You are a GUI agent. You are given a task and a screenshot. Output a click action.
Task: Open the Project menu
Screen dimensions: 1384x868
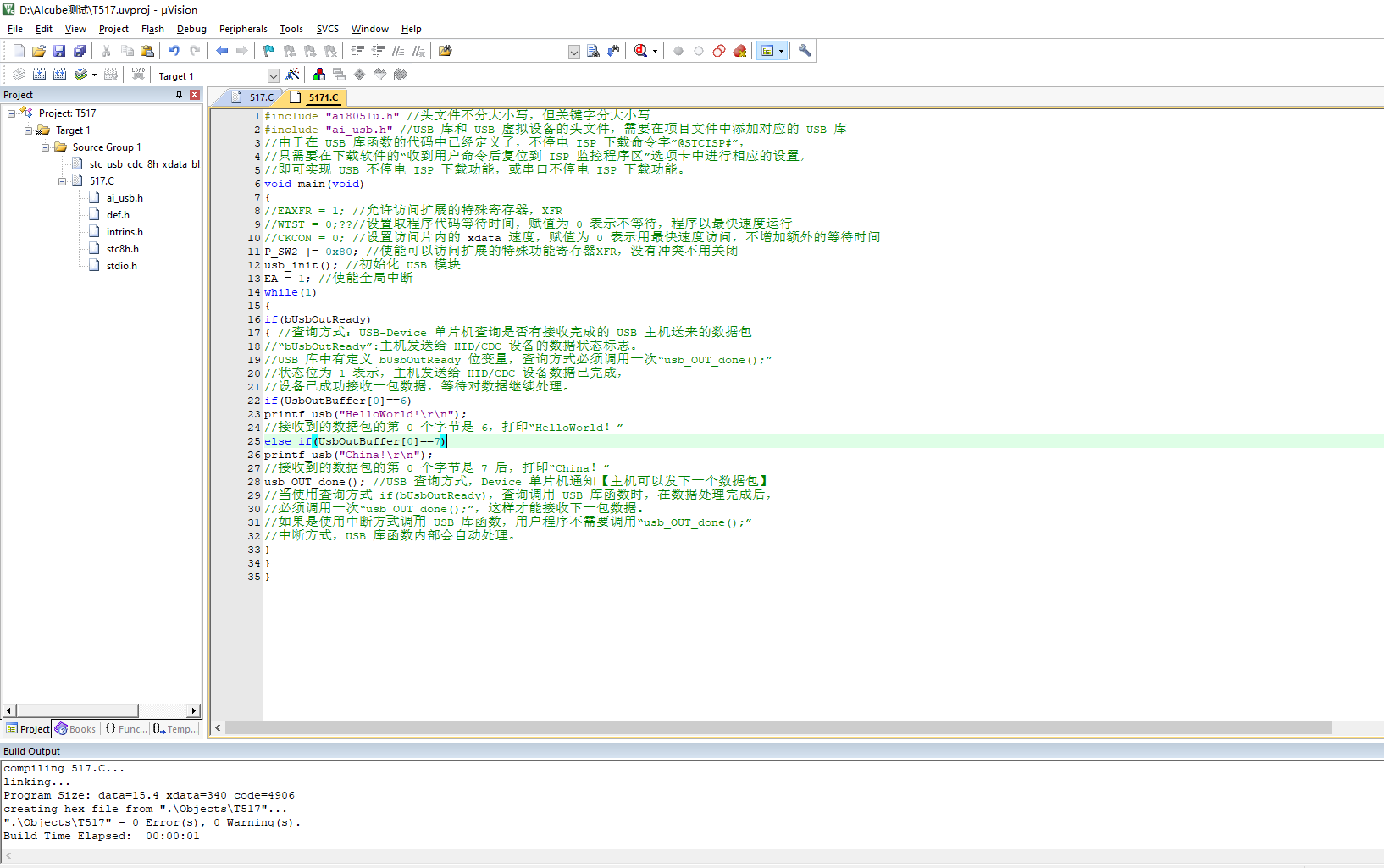[x=113, y=29]
